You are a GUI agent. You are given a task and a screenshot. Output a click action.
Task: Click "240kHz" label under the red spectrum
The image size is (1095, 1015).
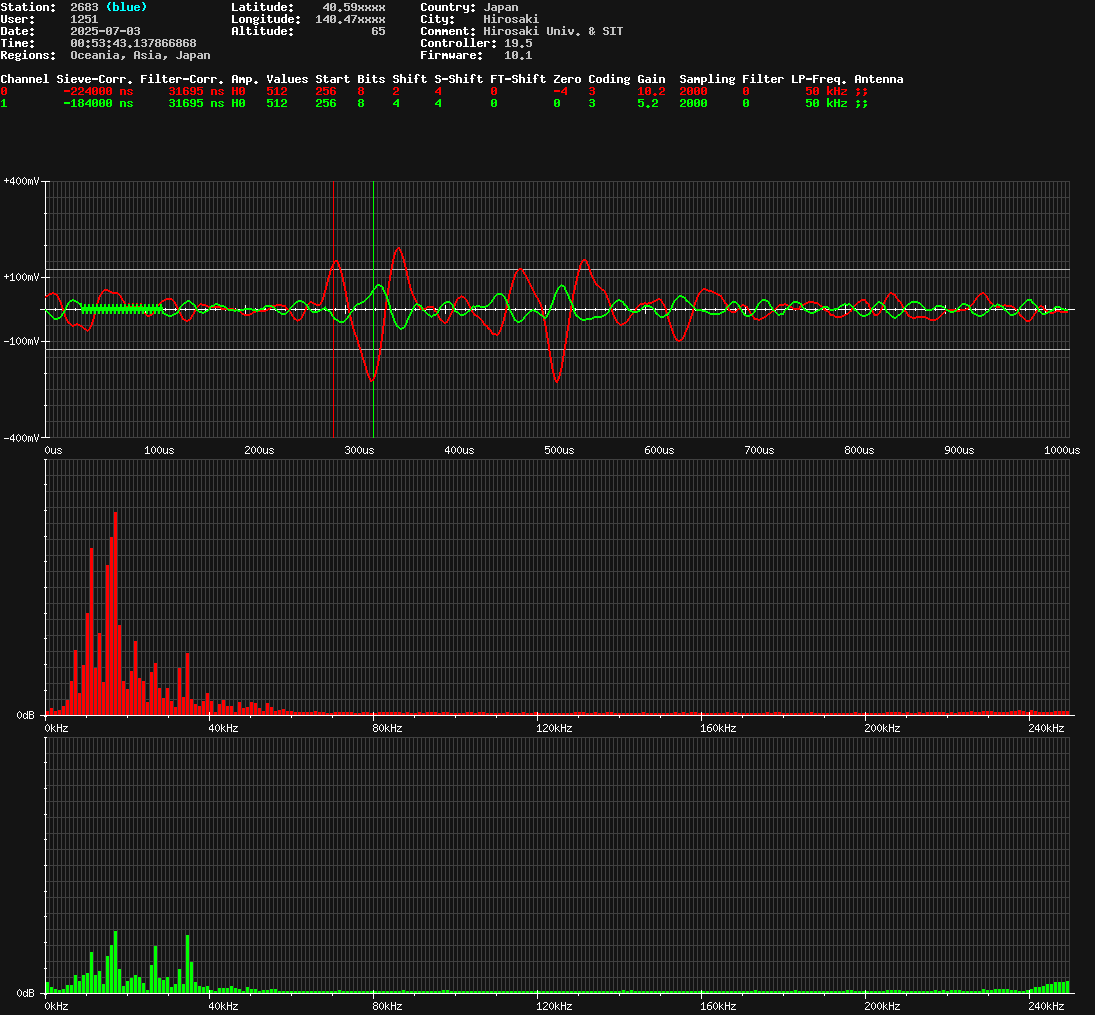pos(1046,729)
